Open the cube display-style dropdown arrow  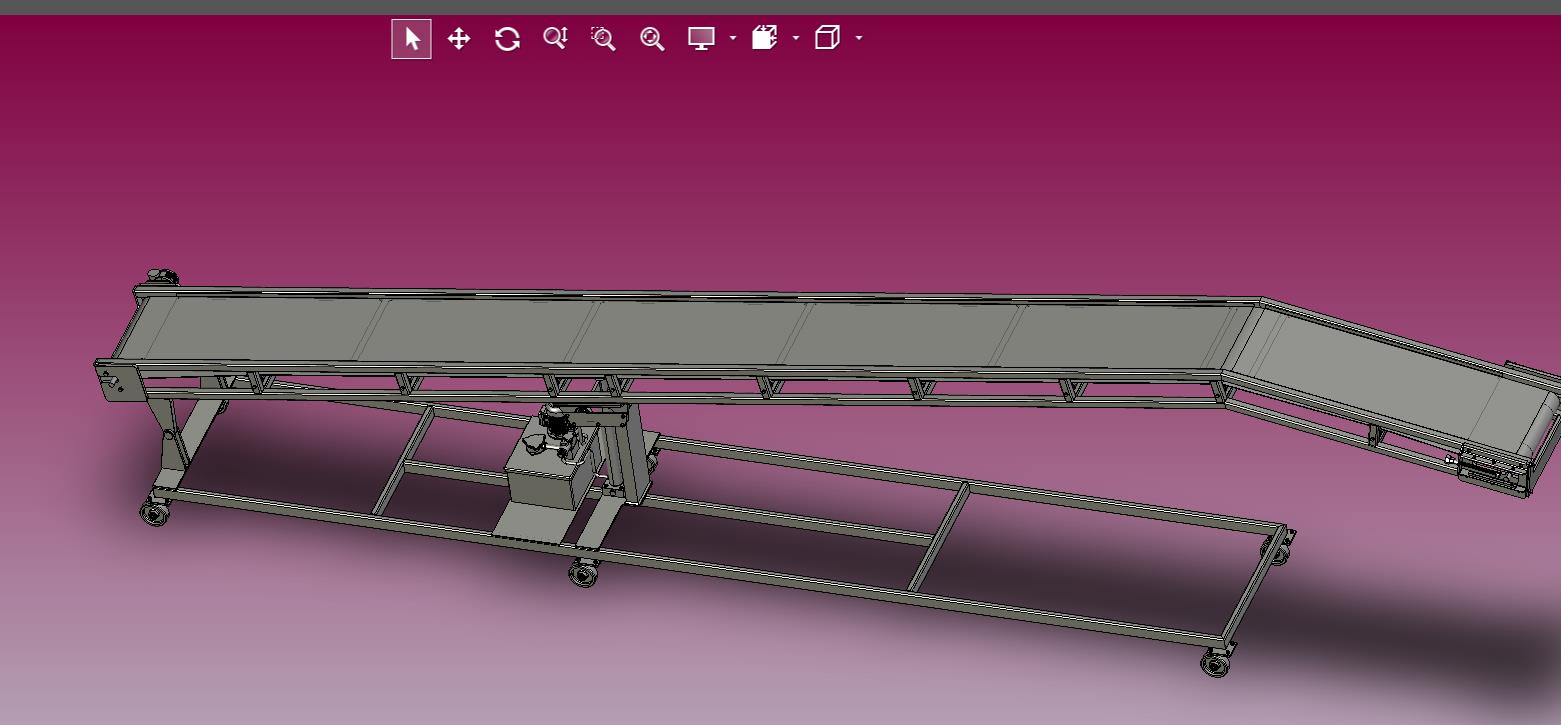pos(859,38)
